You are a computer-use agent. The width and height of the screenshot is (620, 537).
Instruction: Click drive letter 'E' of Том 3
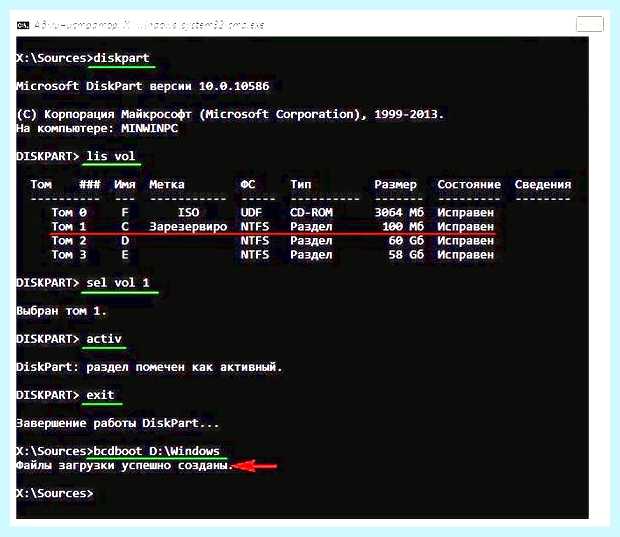pos(125,255)
